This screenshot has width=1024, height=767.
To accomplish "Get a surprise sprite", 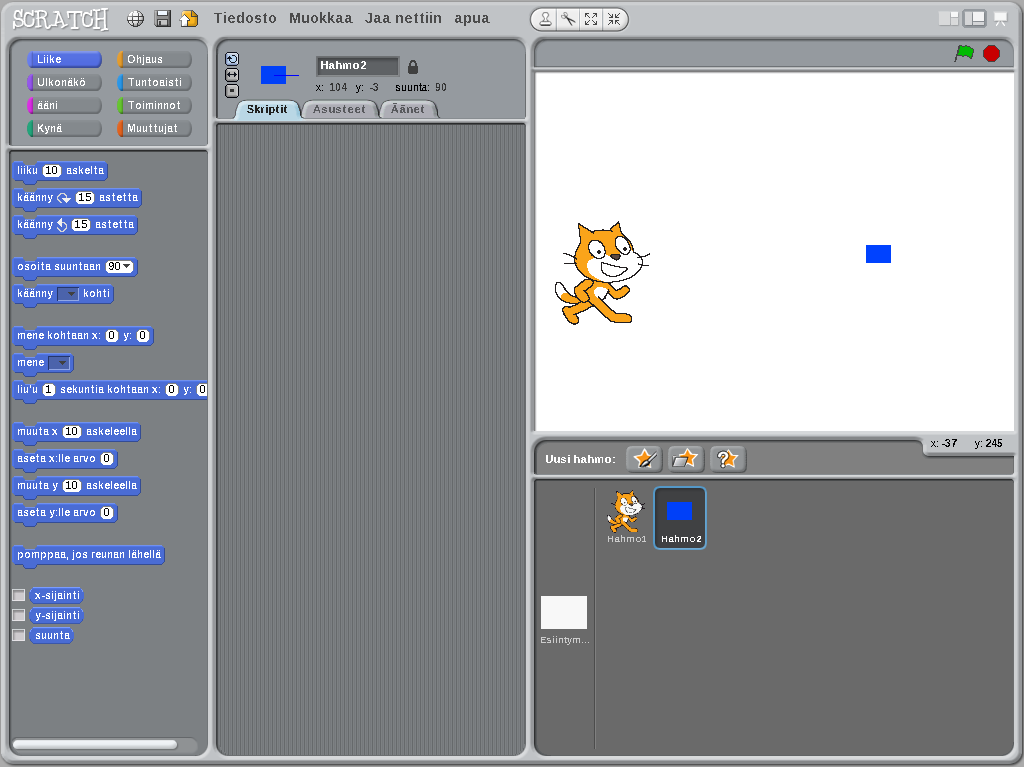I will (x=728, y=459).
